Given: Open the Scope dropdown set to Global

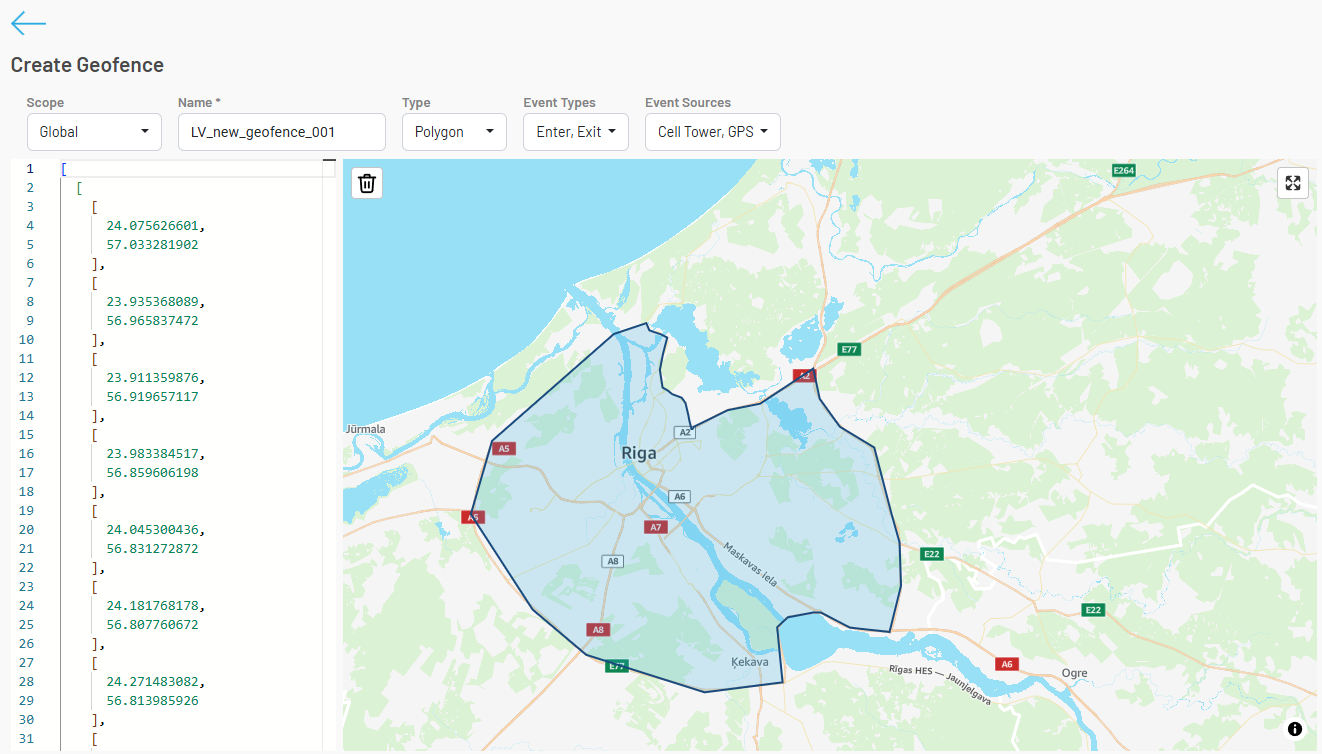Looking at the screenshot, I should pyautogui.click(x=94, y=132).
